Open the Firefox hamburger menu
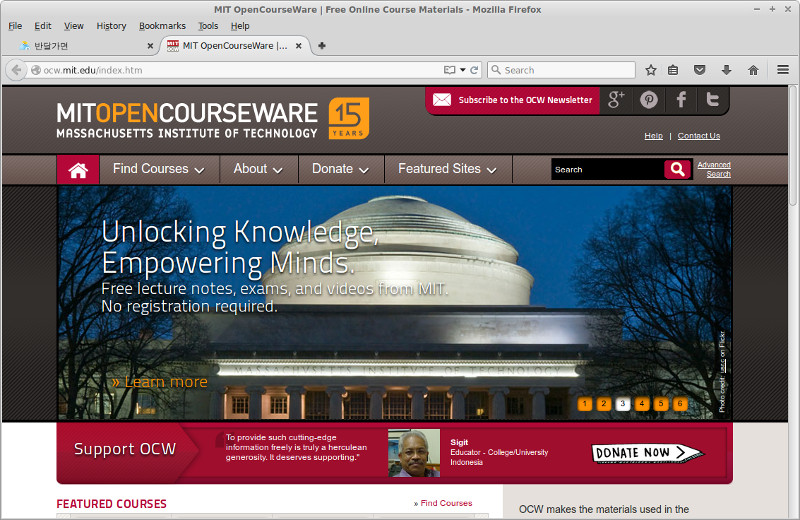 (783, 69)
